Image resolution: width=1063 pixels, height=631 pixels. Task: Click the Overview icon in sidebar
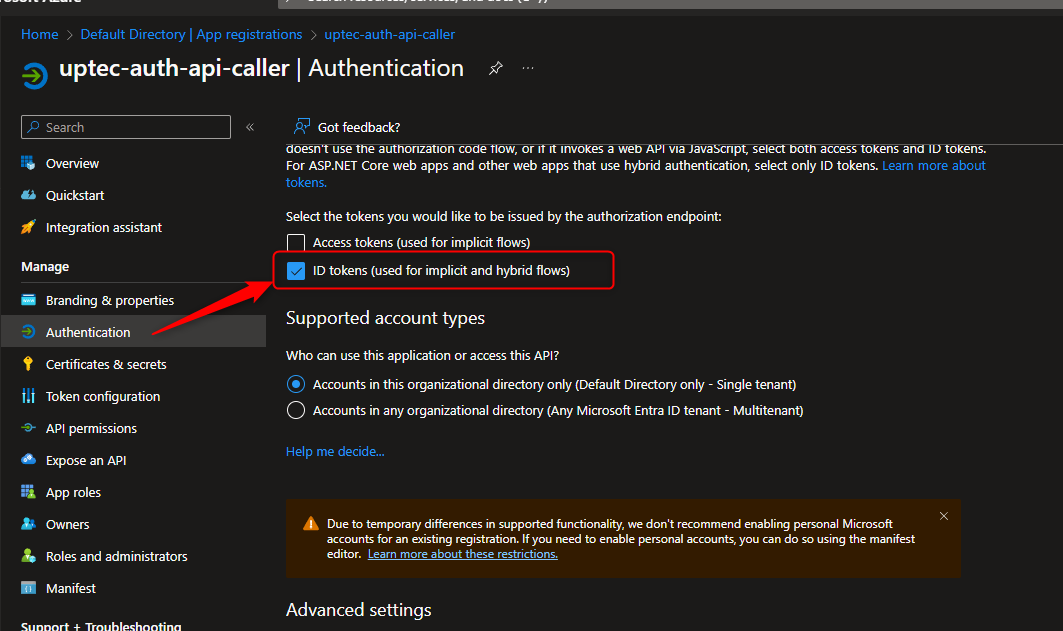tap(29, 163)
